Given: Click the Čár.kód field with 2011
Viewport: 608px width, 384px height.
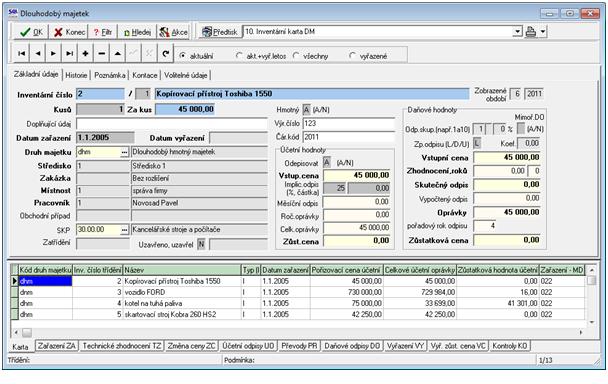Looking at the screenshot, I should [348, 137].
